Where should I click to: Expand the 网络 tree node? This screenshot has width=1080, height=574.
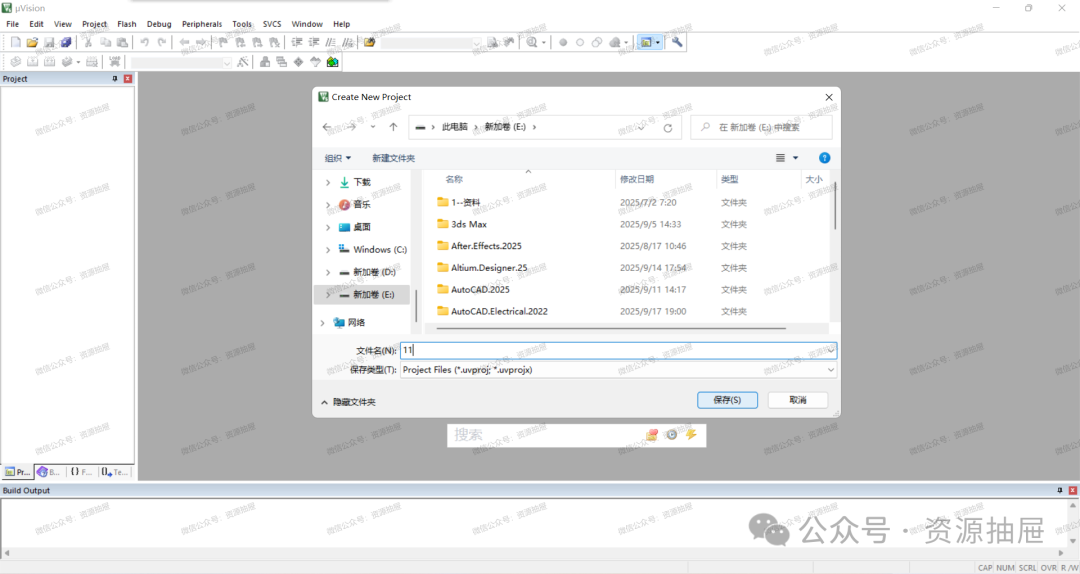pos(322,322)
